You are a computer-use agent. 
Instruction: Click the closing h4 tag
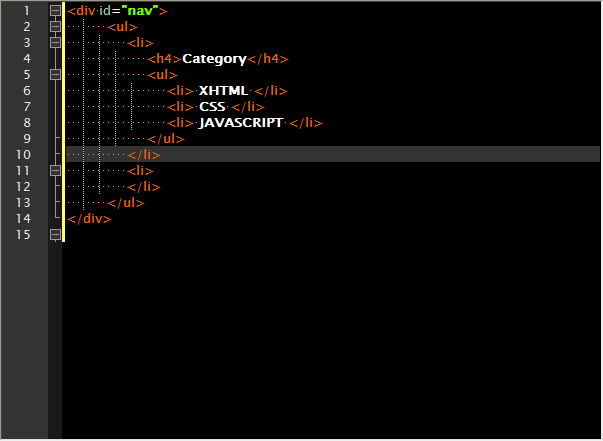(x=268, y=59)
